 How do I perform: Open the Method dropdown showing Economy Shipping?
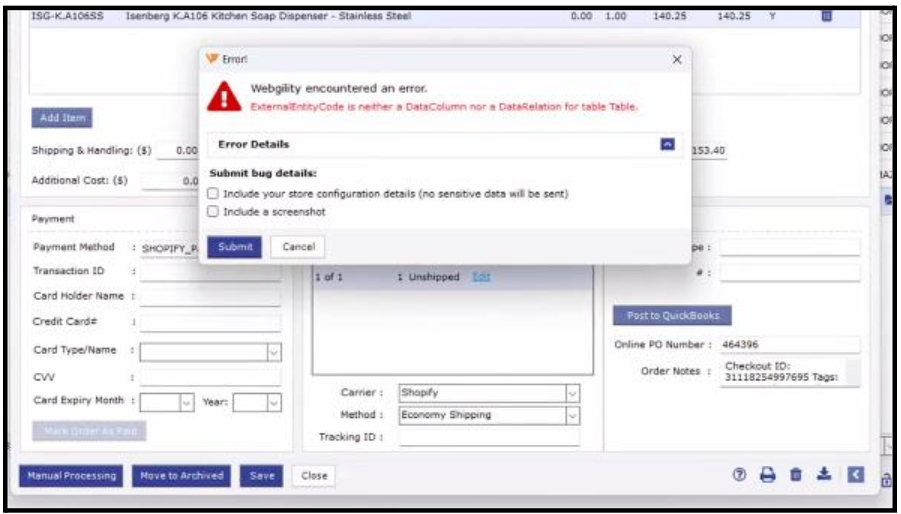tap(572, 415)
